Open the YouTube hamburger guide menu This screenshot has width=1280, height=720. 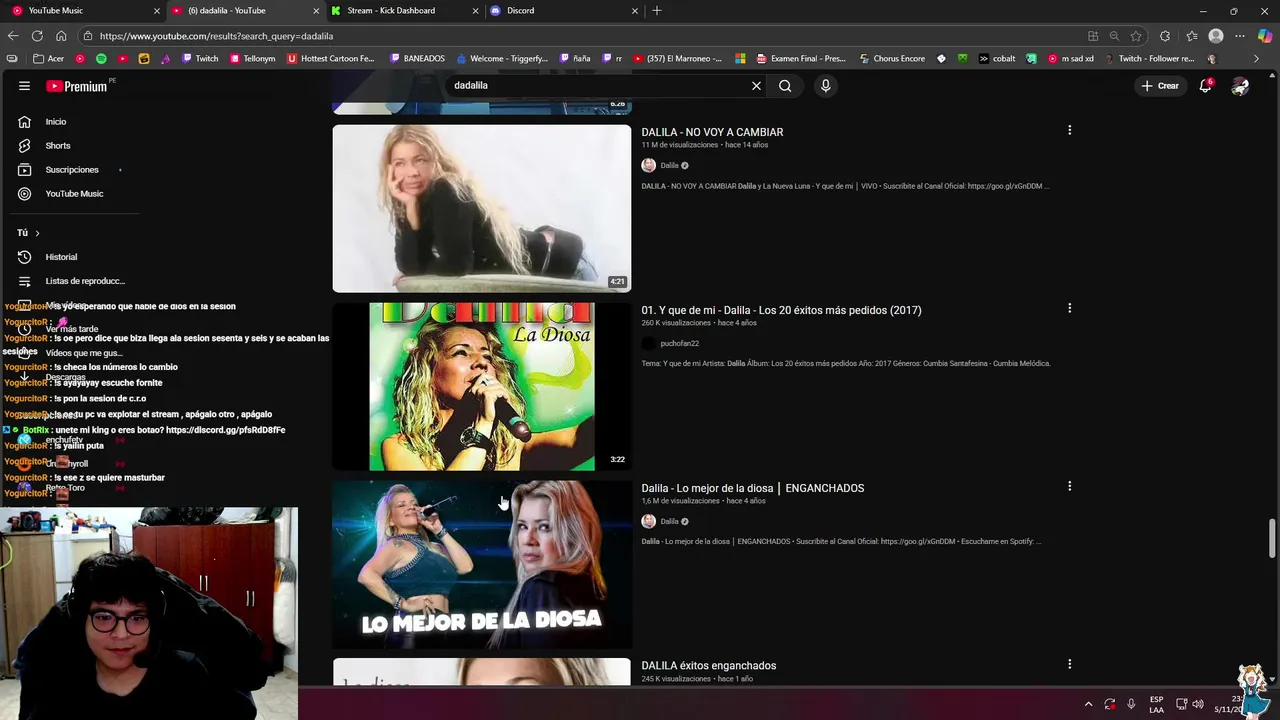pyautogui.click(x=24, y=86)
